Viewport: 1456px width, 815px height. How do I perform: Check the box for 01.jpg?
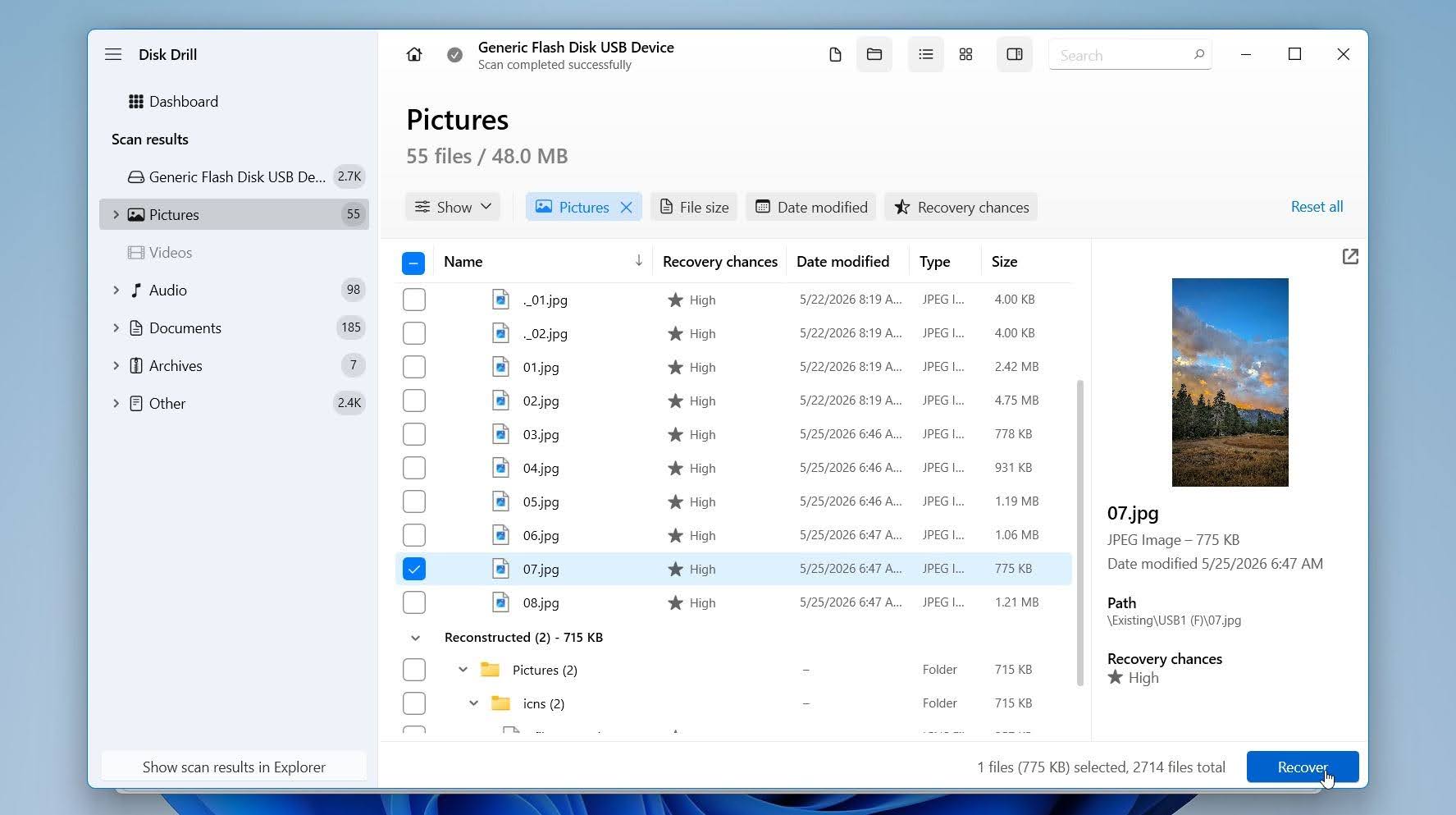[x=414, y=367]
